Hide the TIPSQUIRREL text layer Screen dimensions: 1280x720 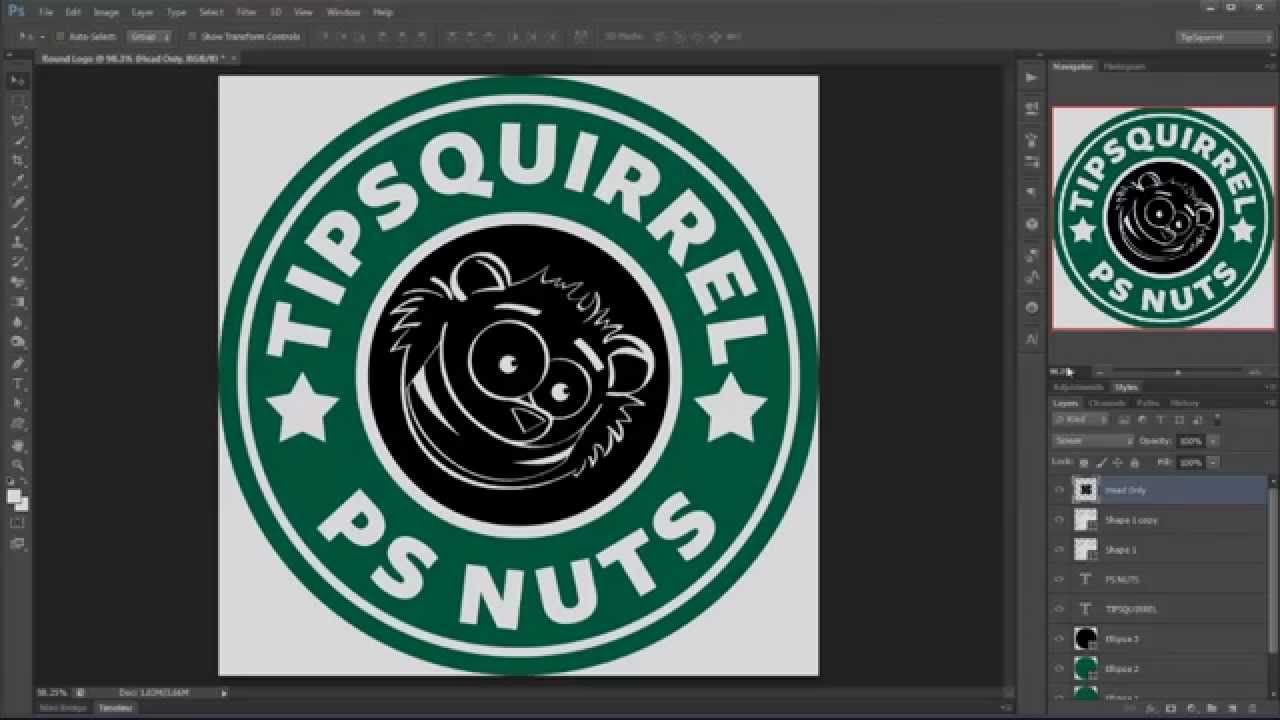[1060, 609]
